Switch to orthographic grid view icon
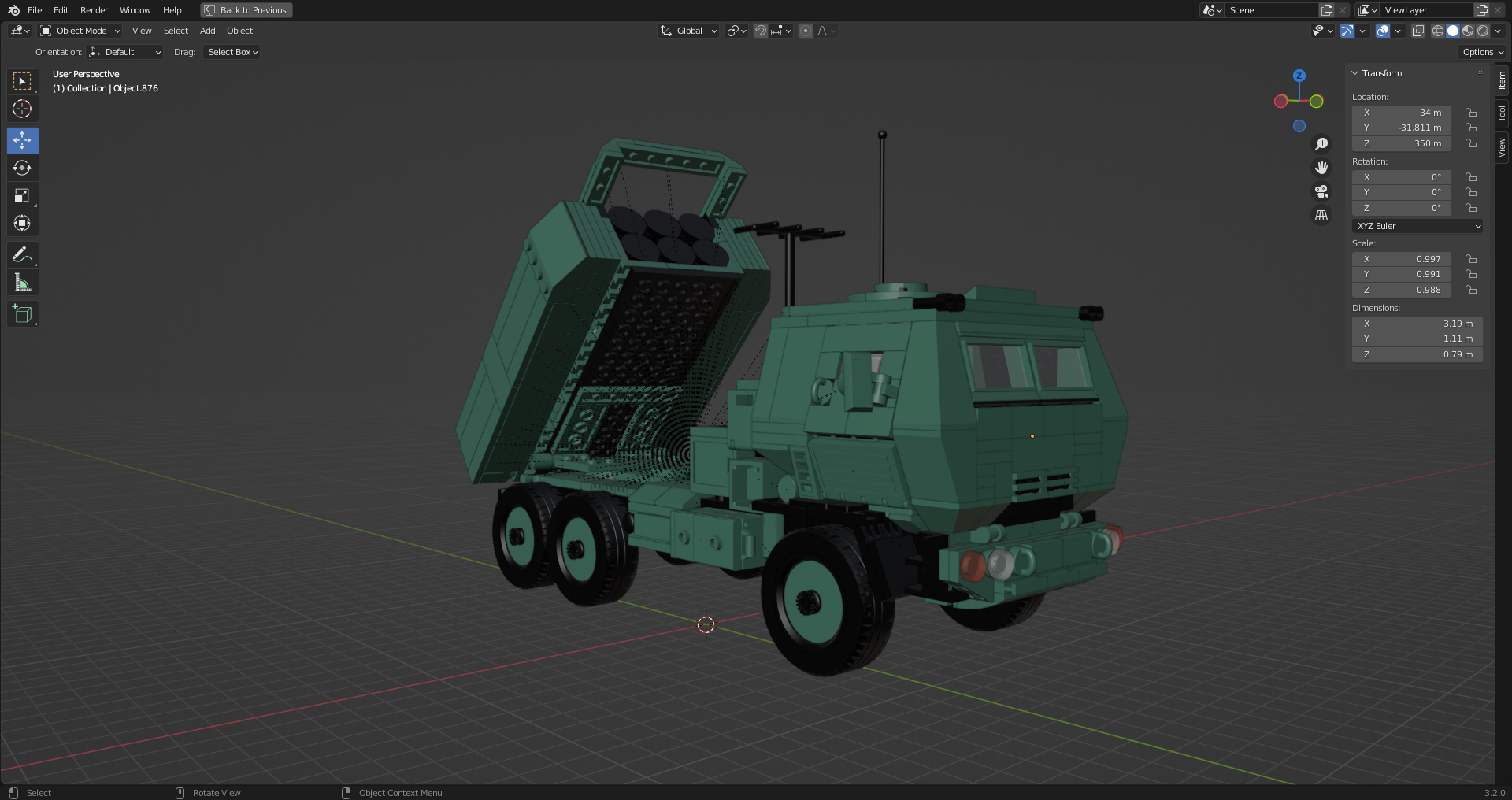 pyautogui.click(x=1321, y=215)
